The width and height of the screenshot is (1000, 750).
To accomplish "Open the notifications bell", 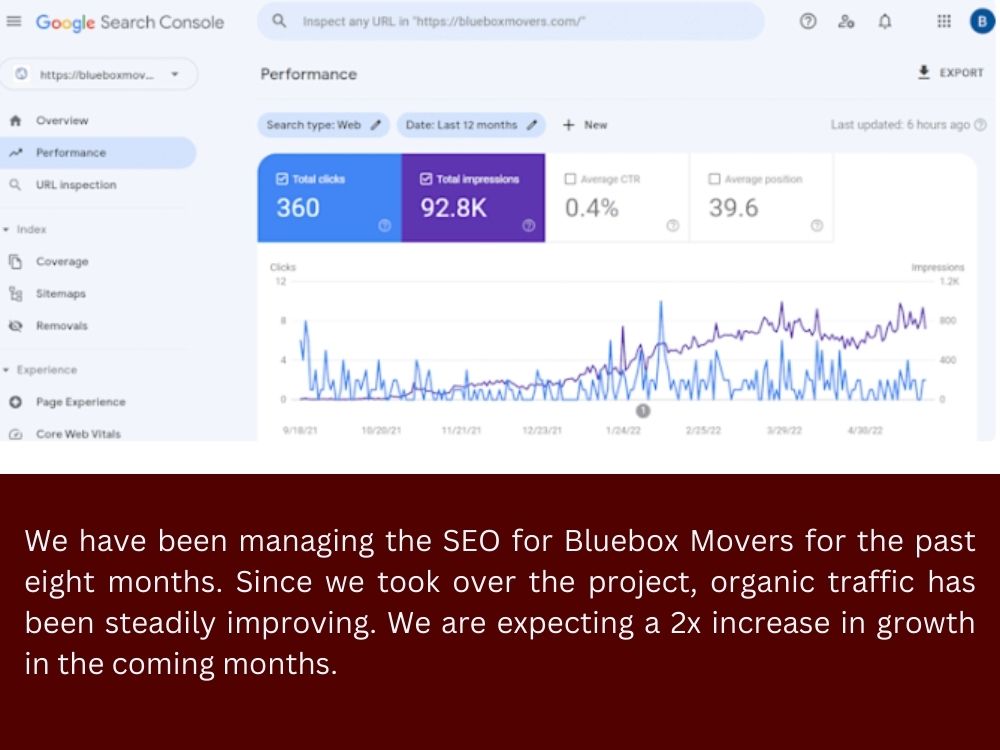I will click(885, 22).
